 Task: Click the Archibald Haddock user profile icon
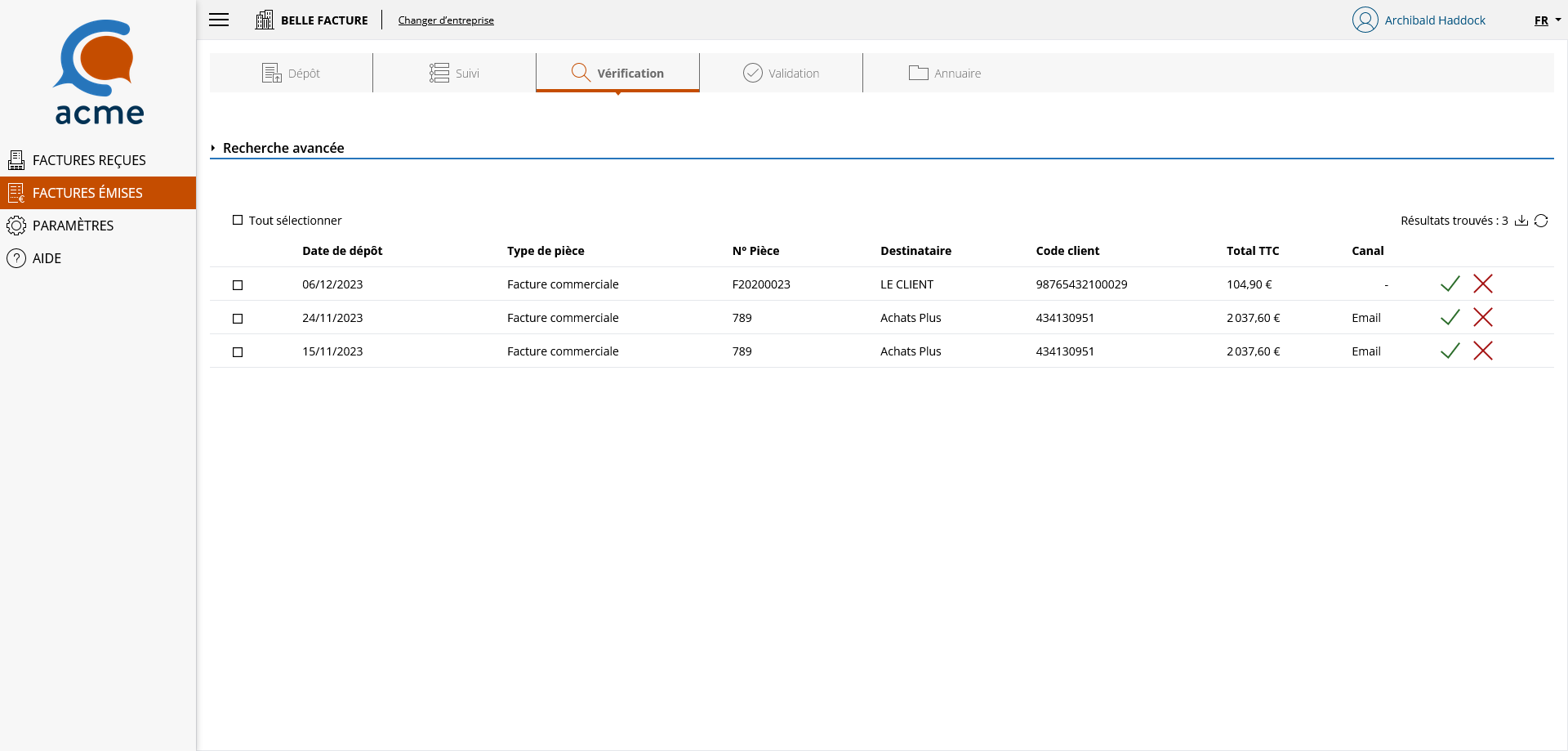(1365, 20)
